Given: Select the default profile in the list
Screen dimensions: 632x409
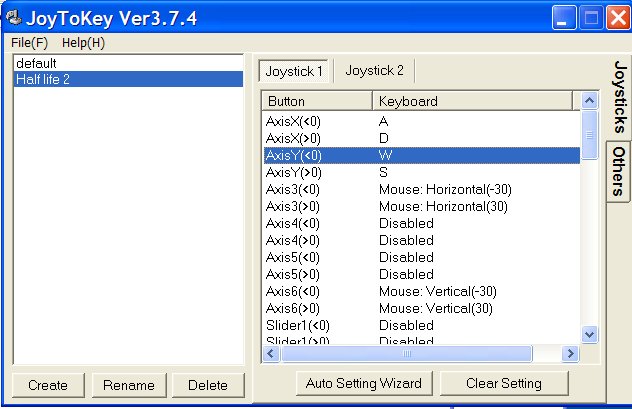Looking at the screenshot, I should [x=128, y=63].
